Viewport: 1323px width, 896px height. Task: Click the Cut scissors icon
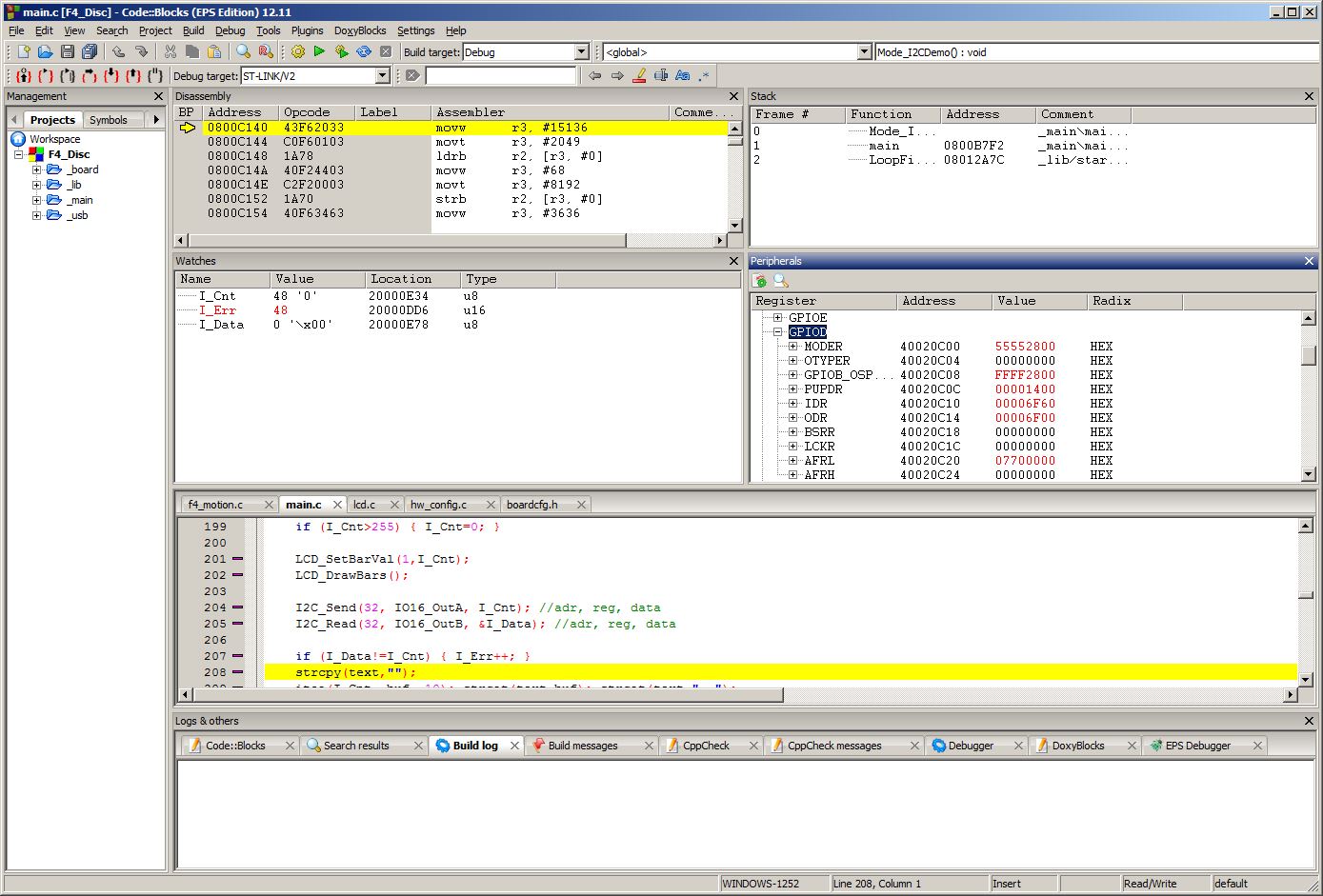170,52
